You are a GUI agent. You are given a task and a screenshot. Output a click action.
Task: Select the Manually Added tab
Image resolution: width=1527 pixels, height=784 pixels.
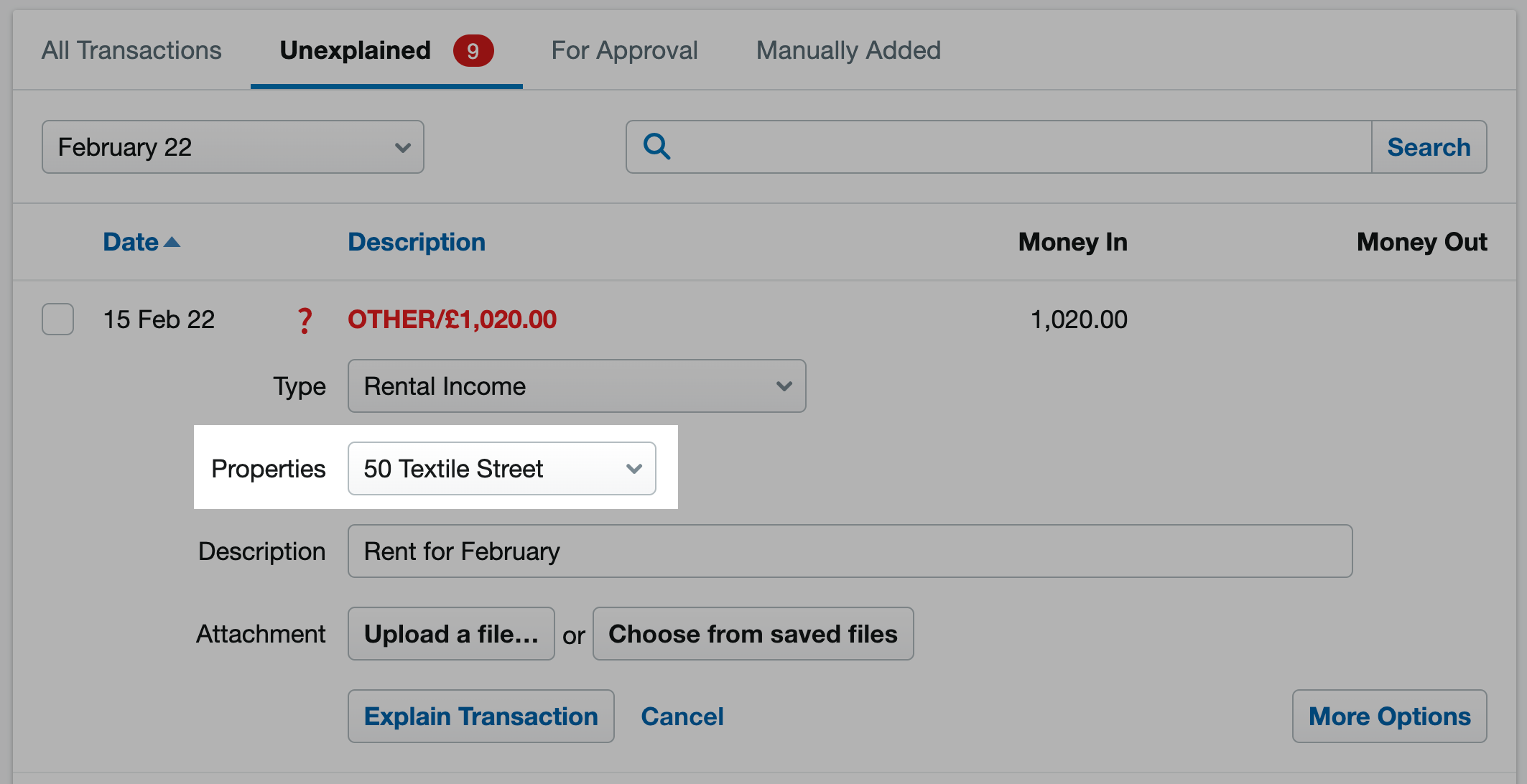click(x=848, y=50)
